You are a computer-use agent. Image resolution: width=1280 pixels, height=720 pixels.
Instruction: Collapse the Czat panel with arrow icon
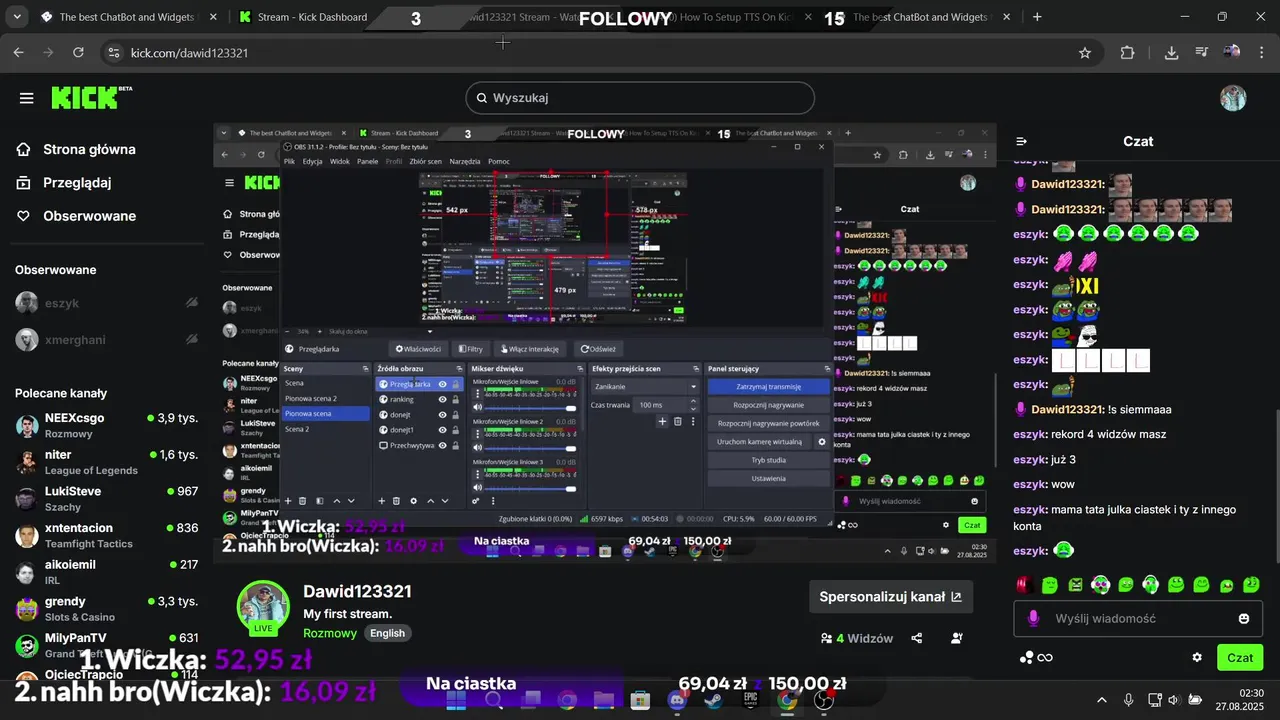[x=1021, y=141]
